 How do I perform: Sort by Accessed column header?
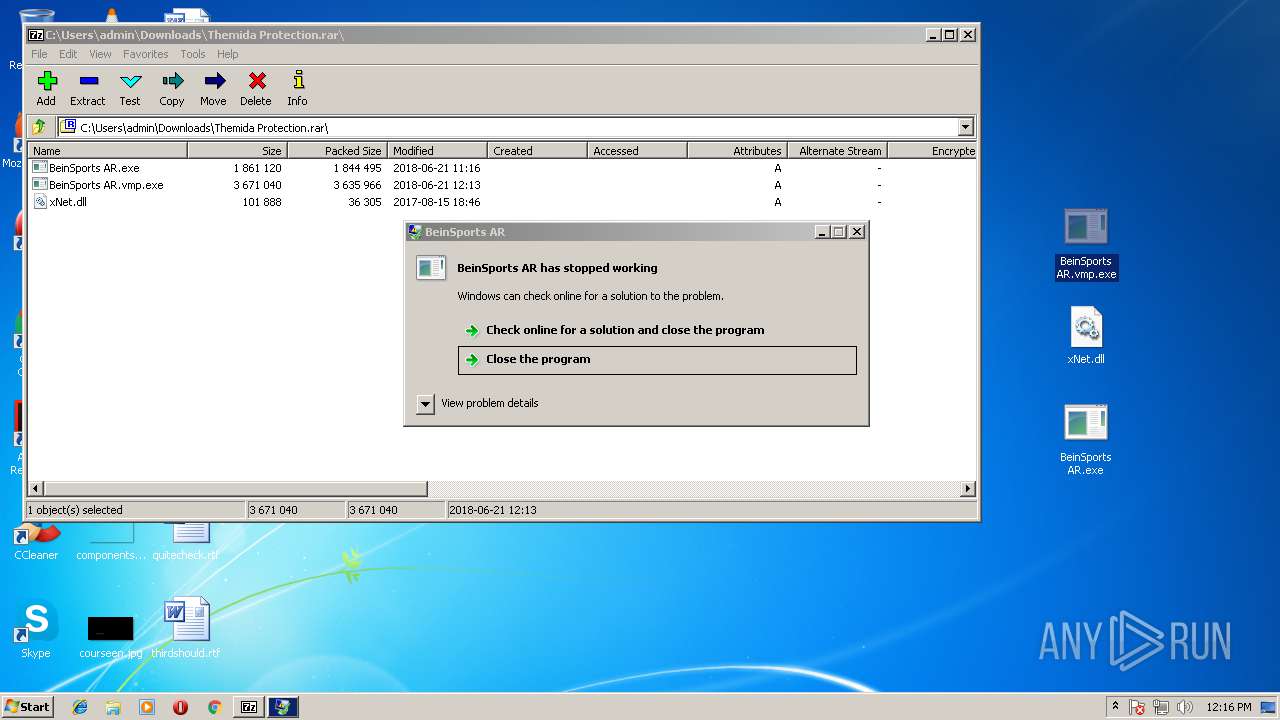pyautogui.click(x=638, y=151)
